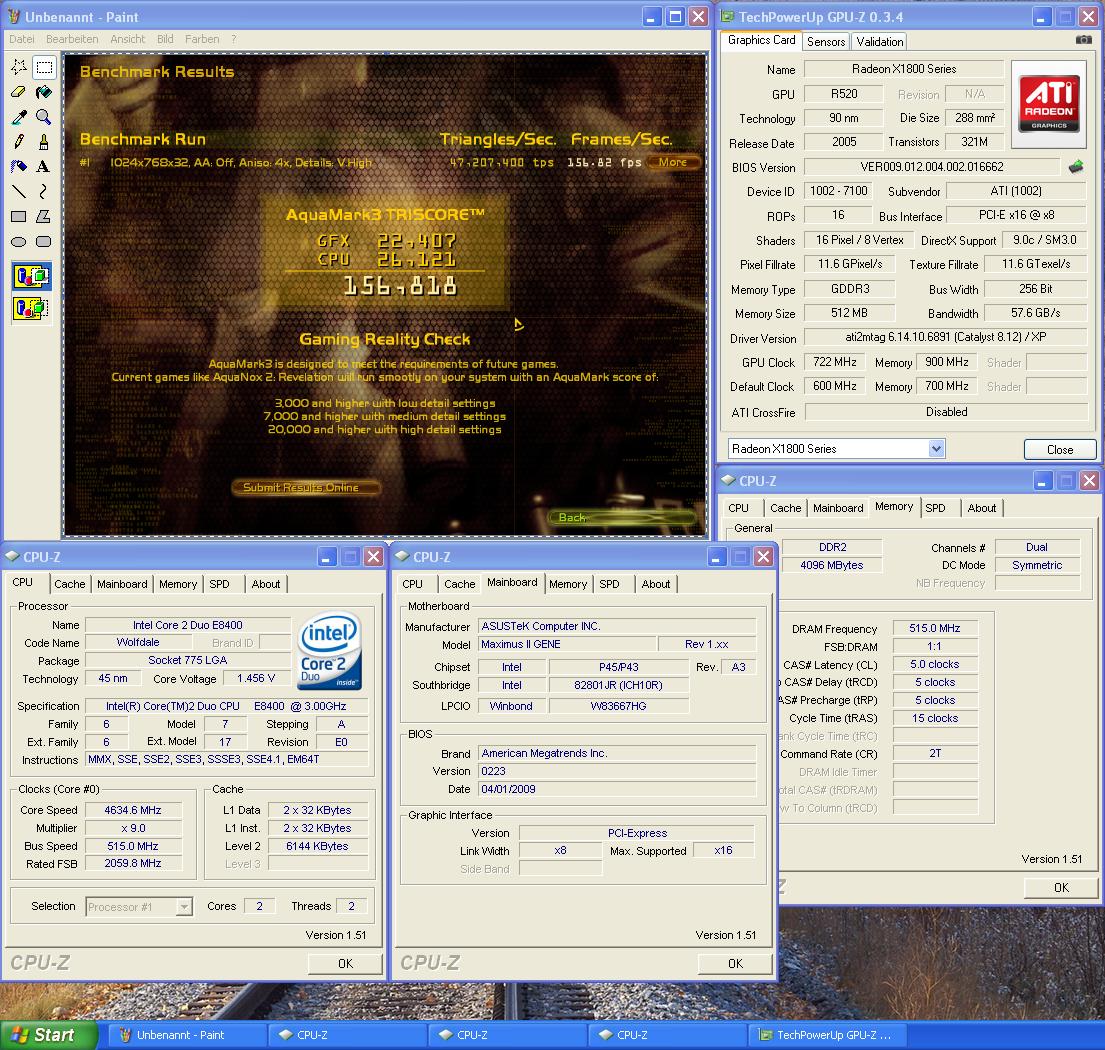
Task: Click the BIOS Date value 04/01/2009
Action: click(x=617, y=789)
